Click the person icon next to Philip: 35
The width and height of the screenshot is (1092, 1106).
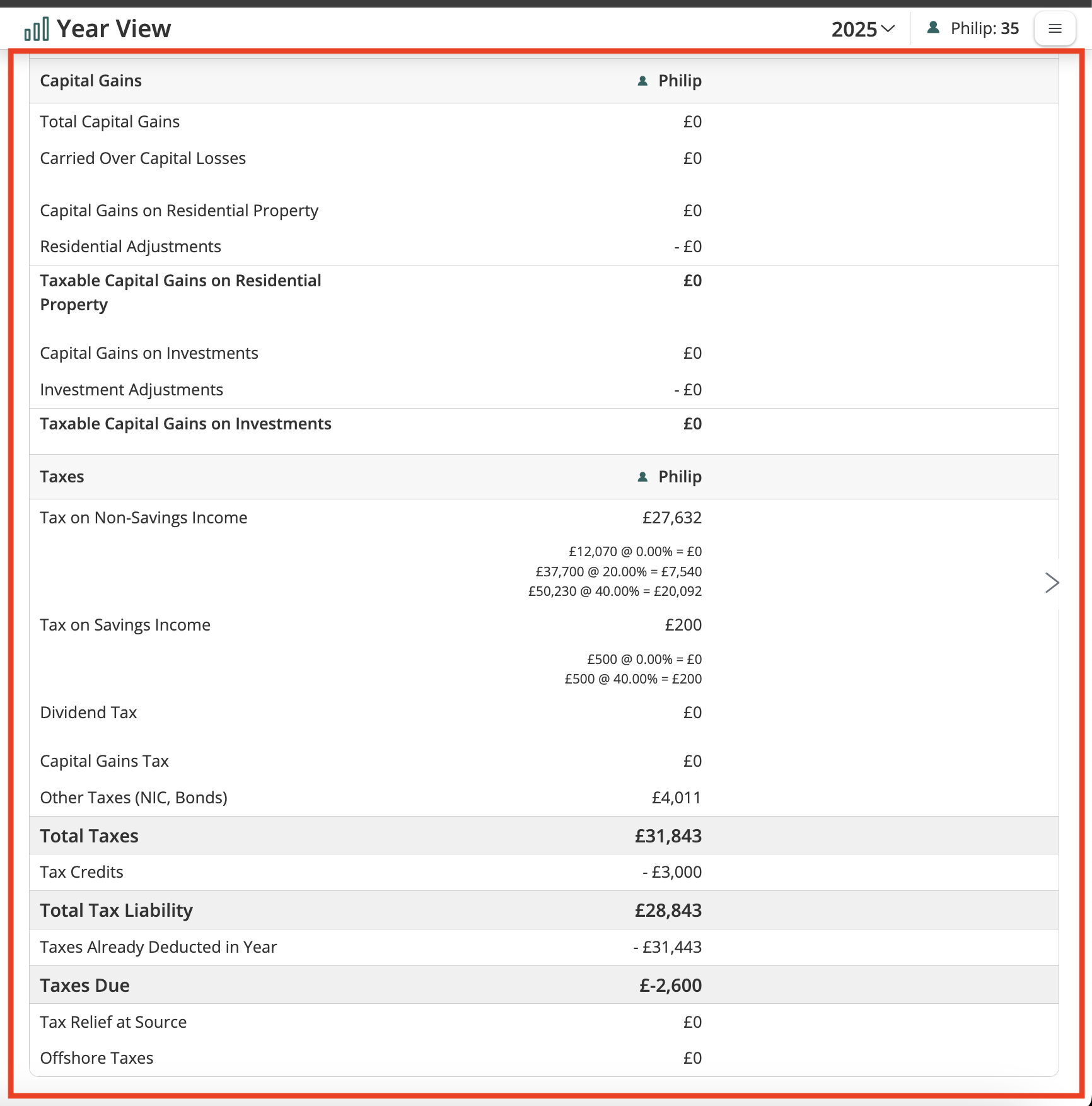[x=934, y=28]
